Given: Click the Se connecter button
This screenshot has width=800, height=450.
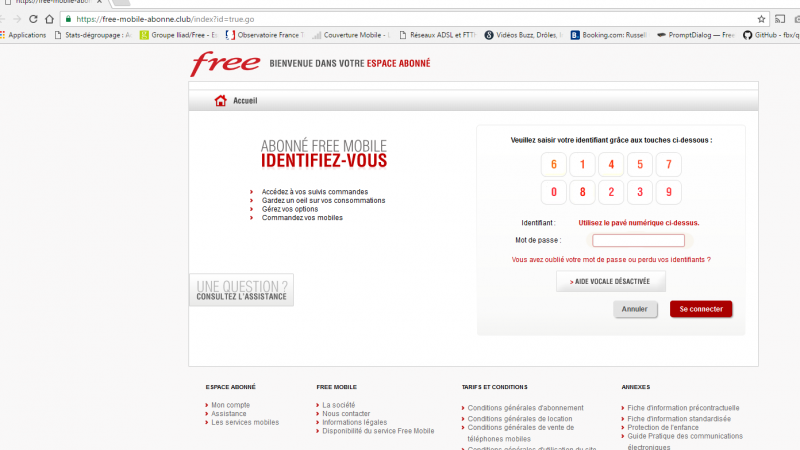Looking at the screenshot, I should tap(701, 309).
